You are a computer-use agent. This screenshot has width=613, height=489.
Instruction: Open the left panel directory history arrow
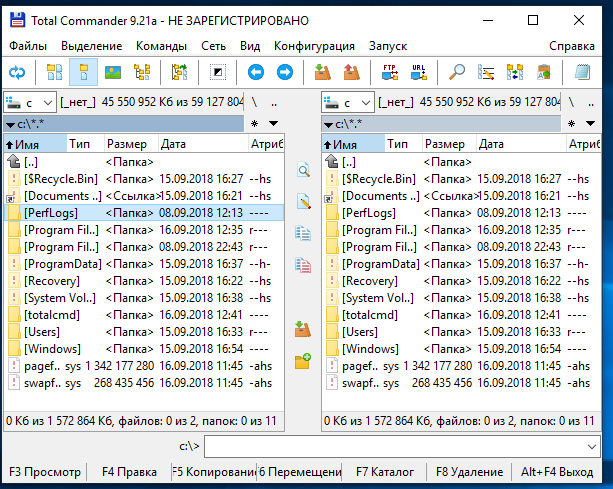[274, 124]
